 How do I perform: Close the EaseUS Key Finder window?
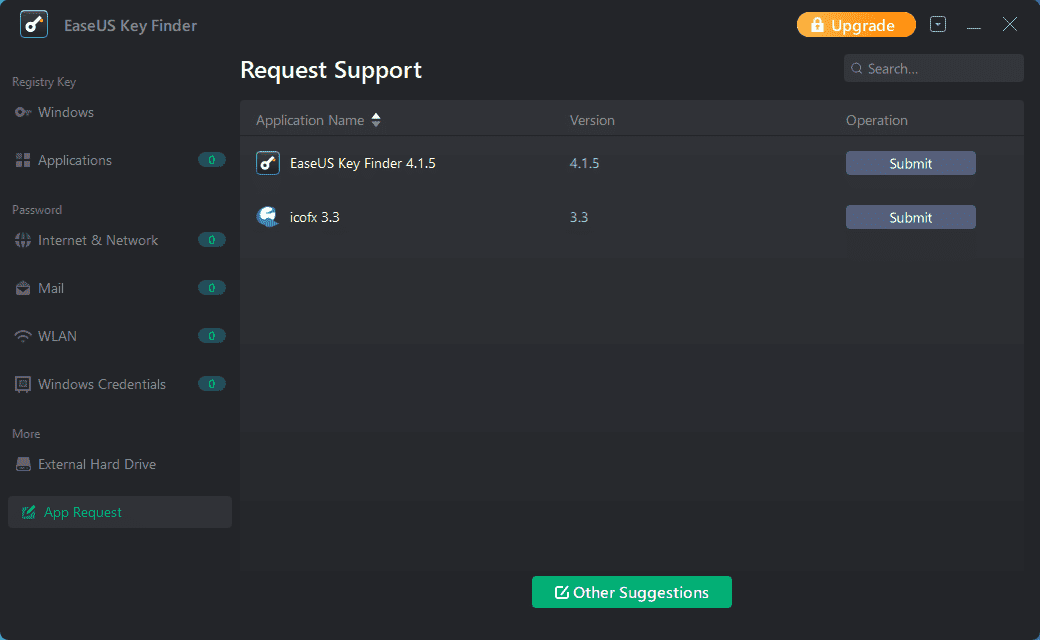click(x=1009, y=25)
